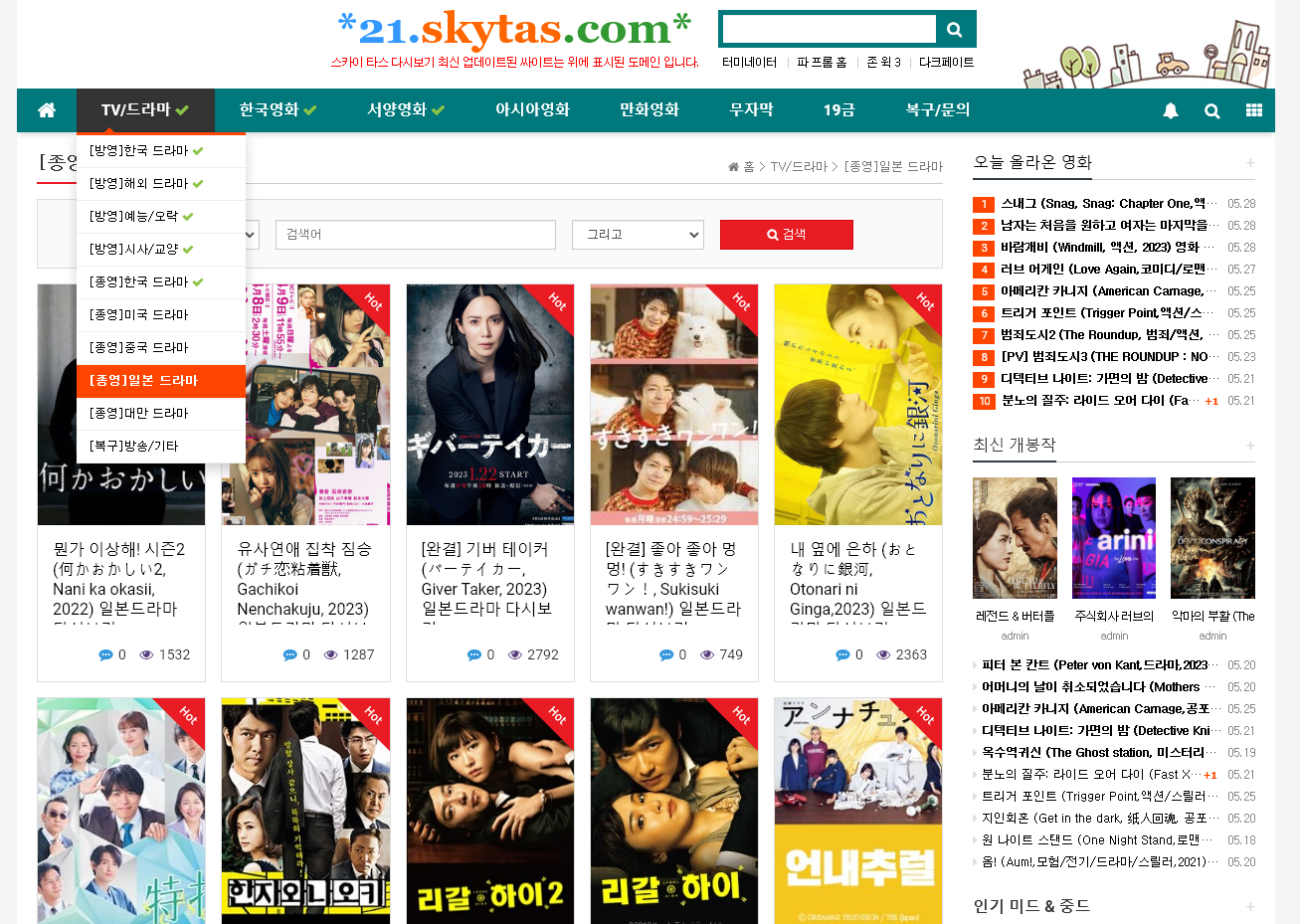This screenshot has width=1300, height=924.
Task: Open the 그리고 search condition dropdown
Action: [x=638, y=235]
